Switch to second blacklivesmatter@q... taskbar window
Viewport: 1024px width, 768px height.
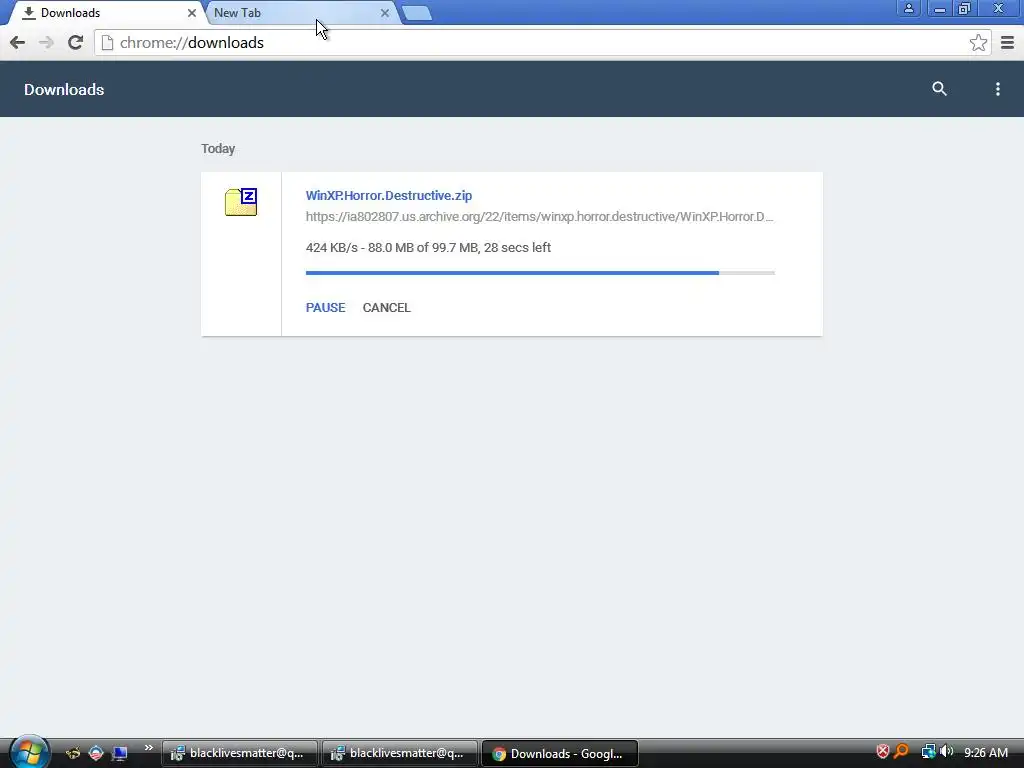pos(400,754)
